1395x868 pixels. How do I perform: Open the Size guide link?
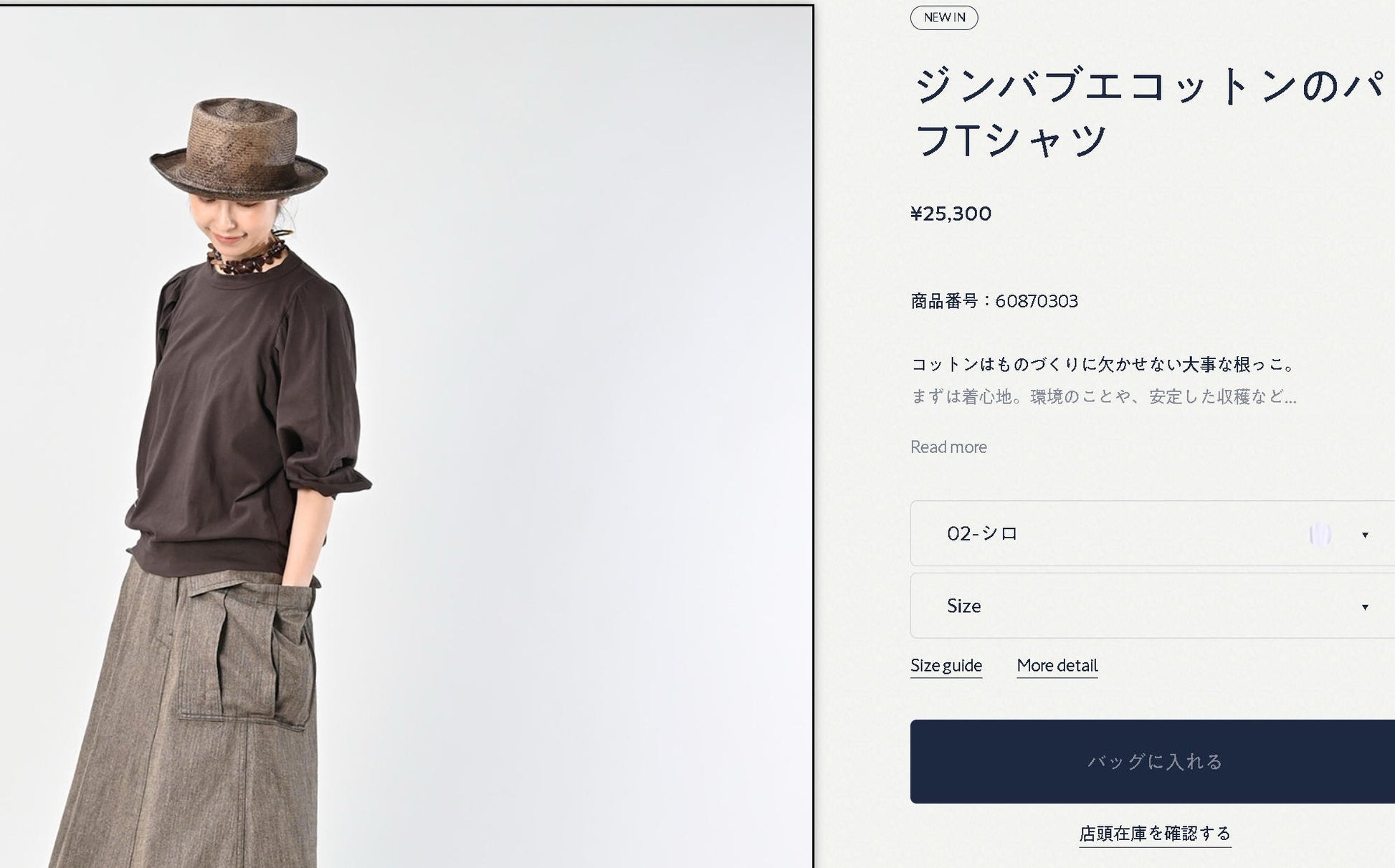946,666
